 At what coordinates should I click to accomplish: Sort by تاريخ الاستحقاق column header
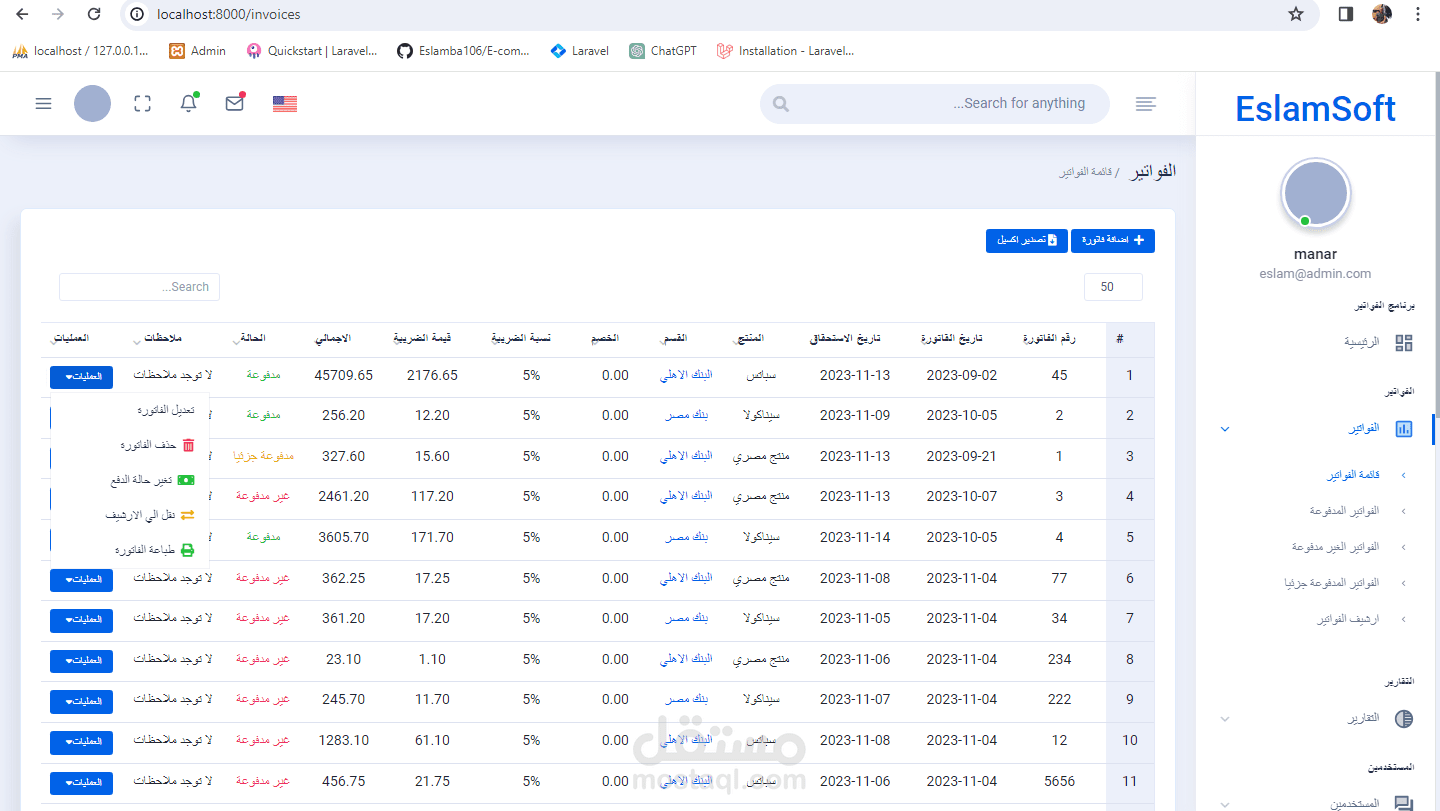[x=844, y=339]
